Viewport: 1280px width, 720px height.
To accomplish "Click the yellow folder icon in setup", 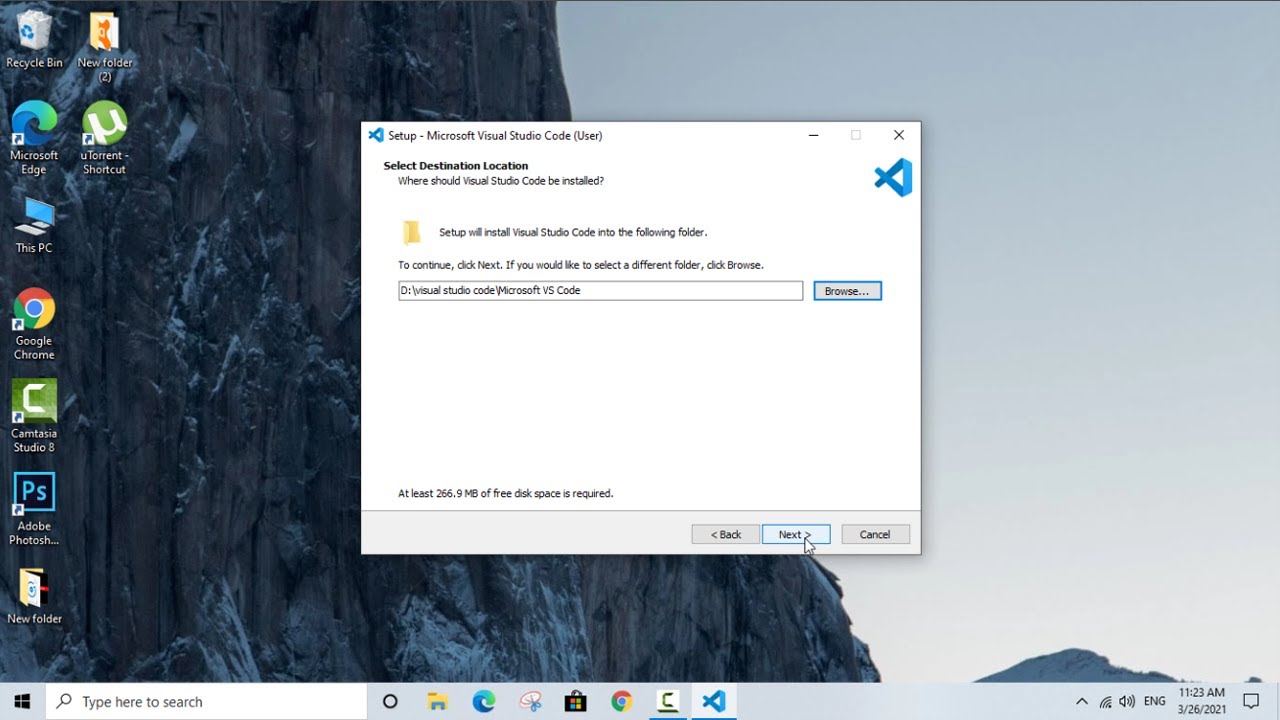I will [412, 232].
